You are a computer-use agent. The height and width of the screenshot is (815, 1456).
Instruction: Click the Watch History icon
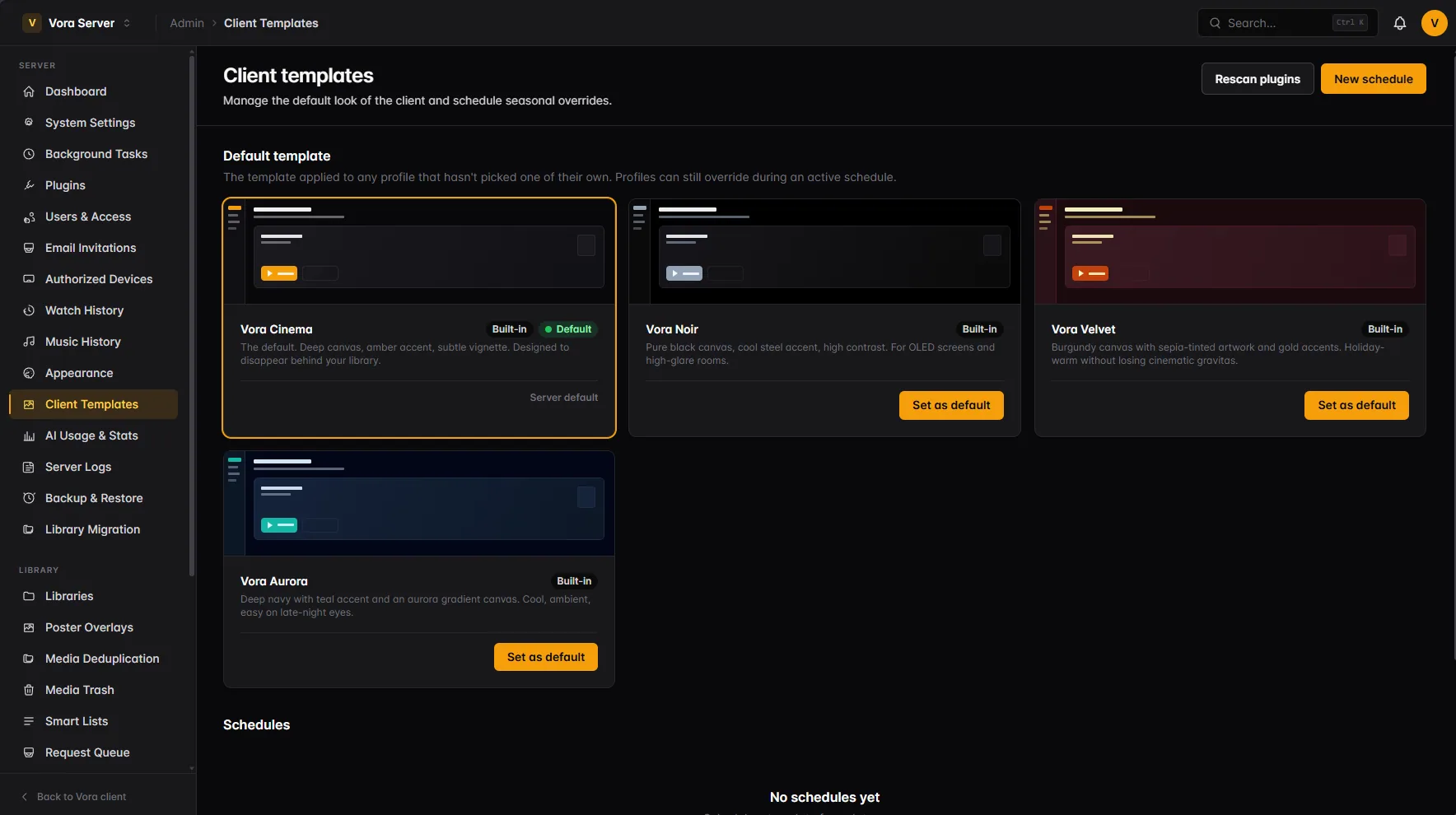(x=29, y=310)
